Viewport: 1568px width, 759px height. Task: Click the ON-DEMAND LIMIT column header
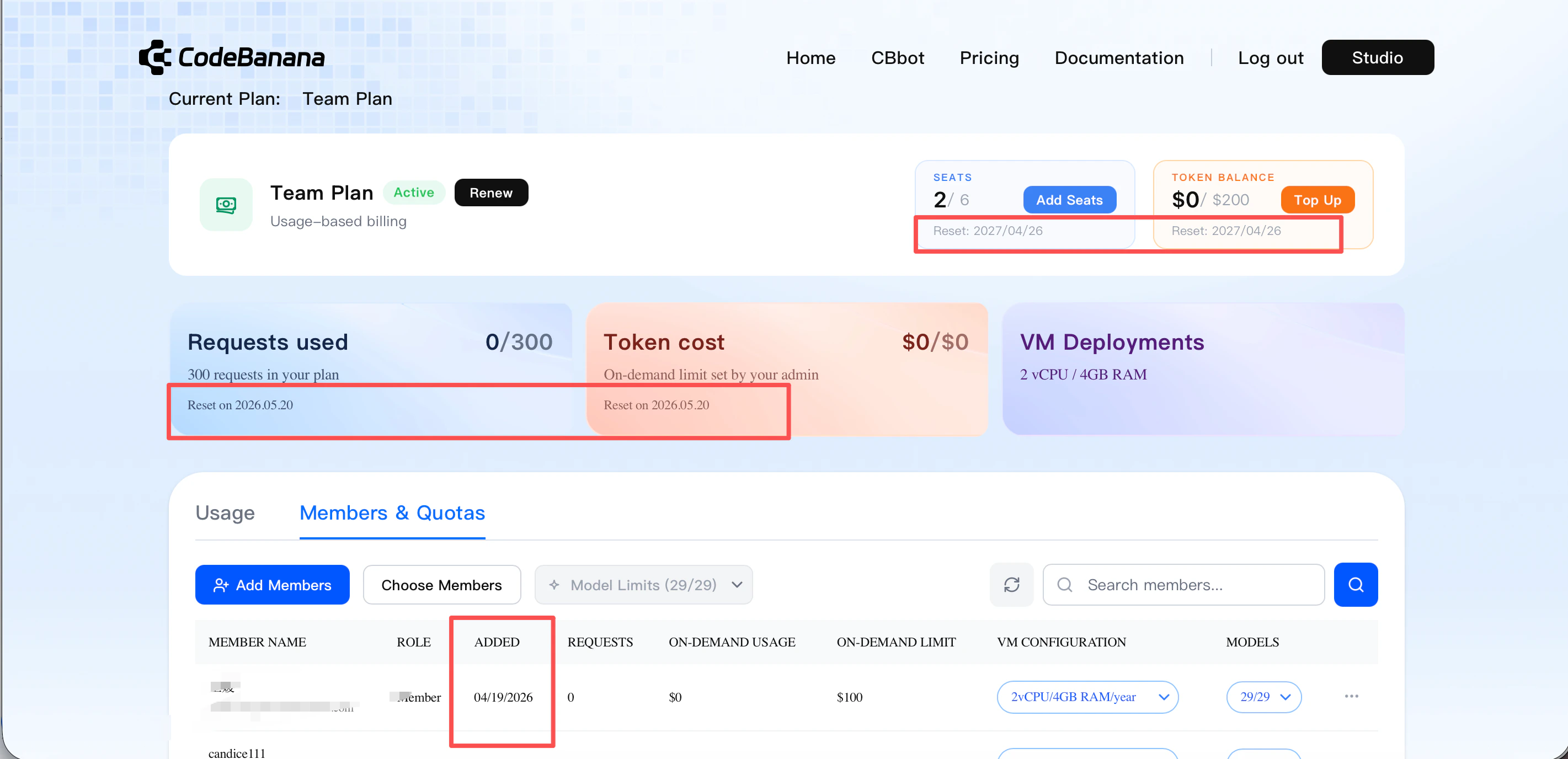click(x=896, y=642)
